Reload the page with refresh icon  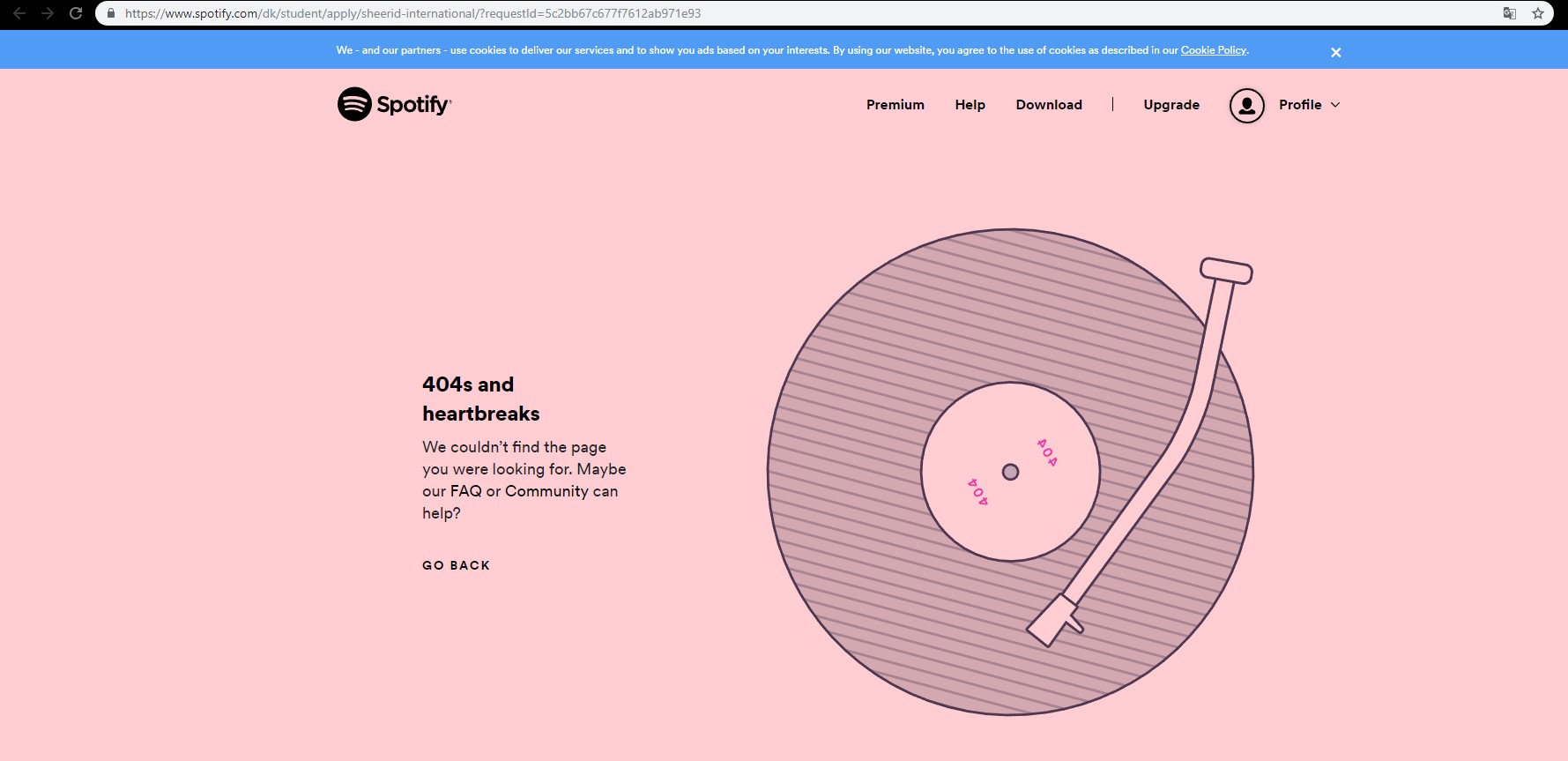click(x=76, y=13)
